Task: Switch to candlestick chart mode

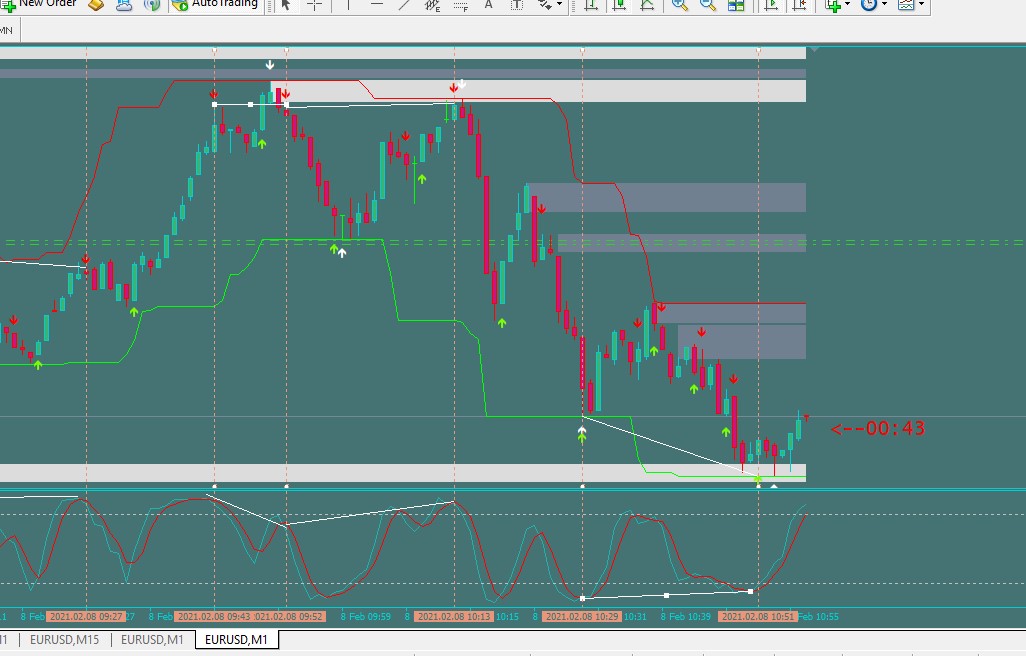Action: click(618, 5)
